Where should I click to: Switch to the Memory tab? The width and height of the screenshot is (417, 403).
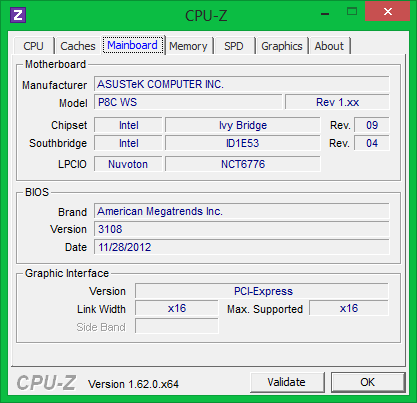tap(189, 46)
